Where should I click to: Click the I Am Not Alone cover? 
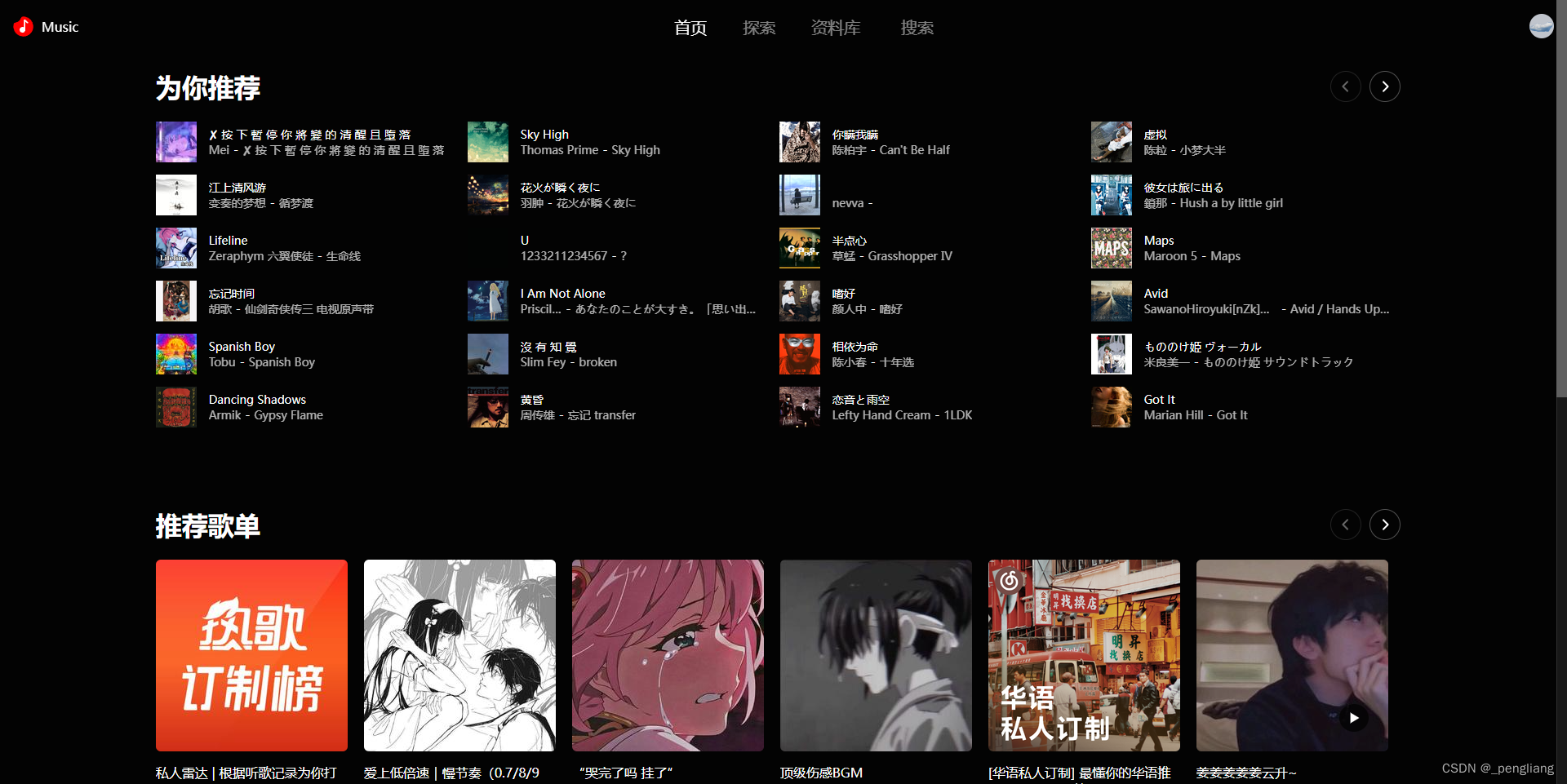[x=488, y=301]
